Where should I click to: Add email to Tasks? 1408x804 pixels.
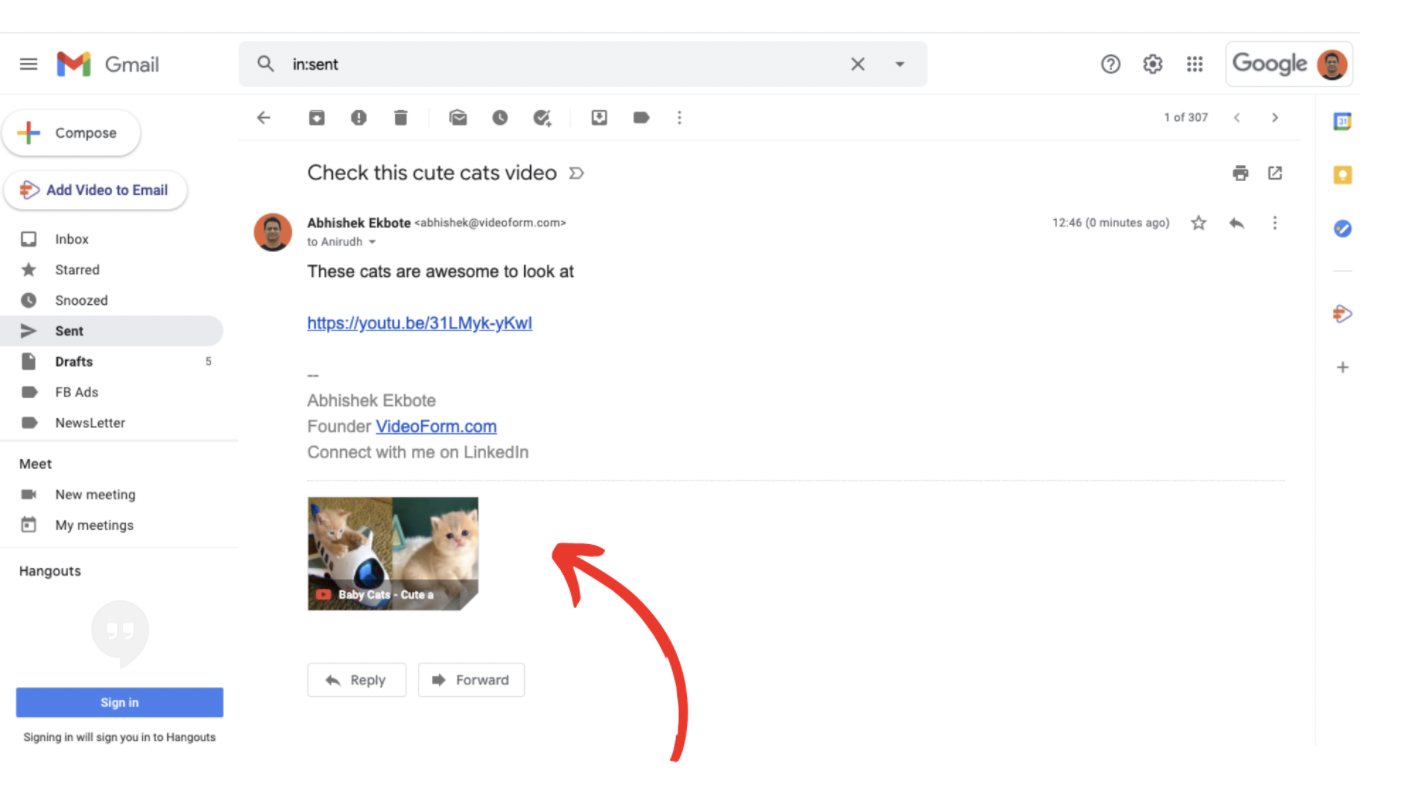[x=542, y=118]
